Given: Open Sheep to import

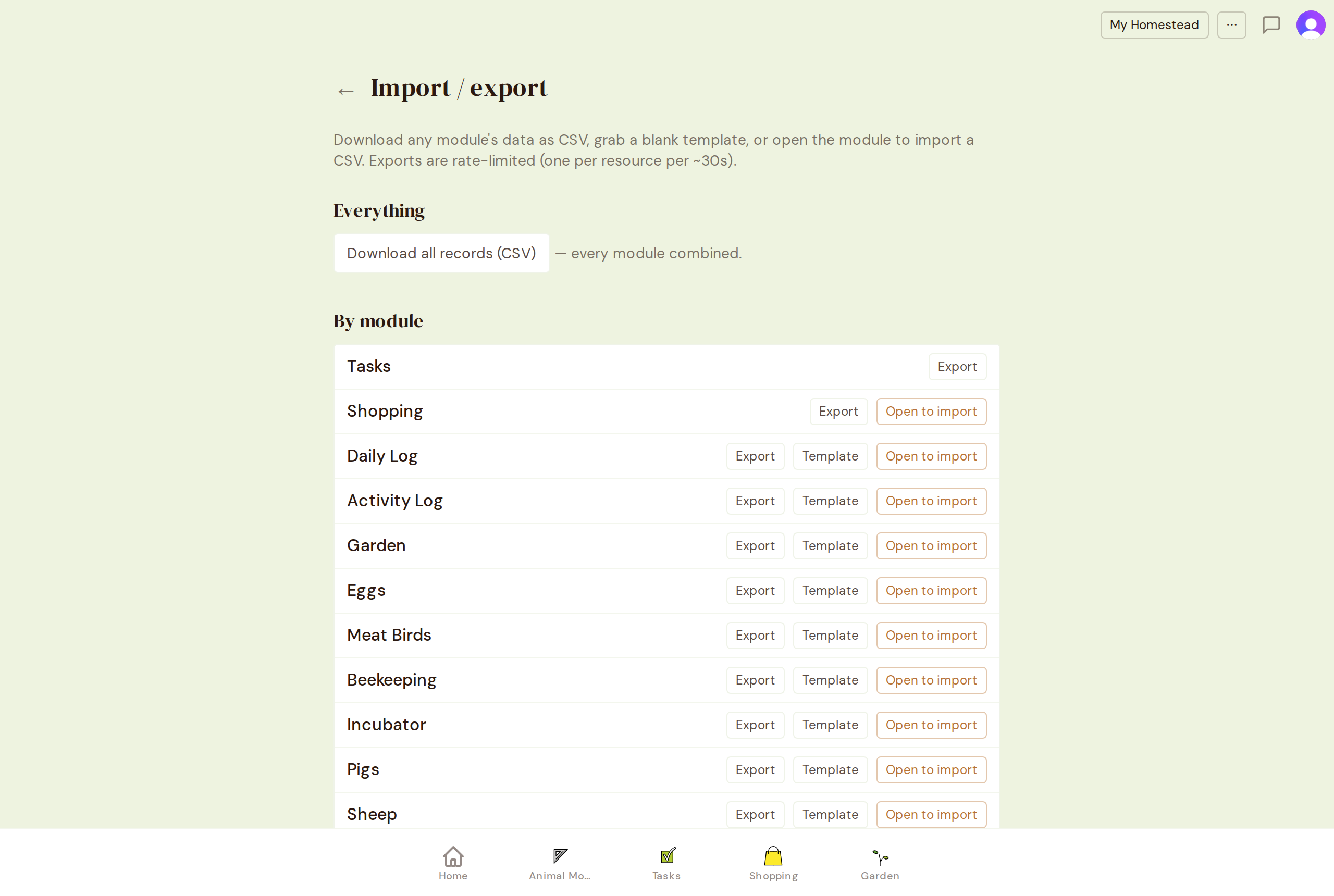Looking at the screenshot, I should pos(931,815).
